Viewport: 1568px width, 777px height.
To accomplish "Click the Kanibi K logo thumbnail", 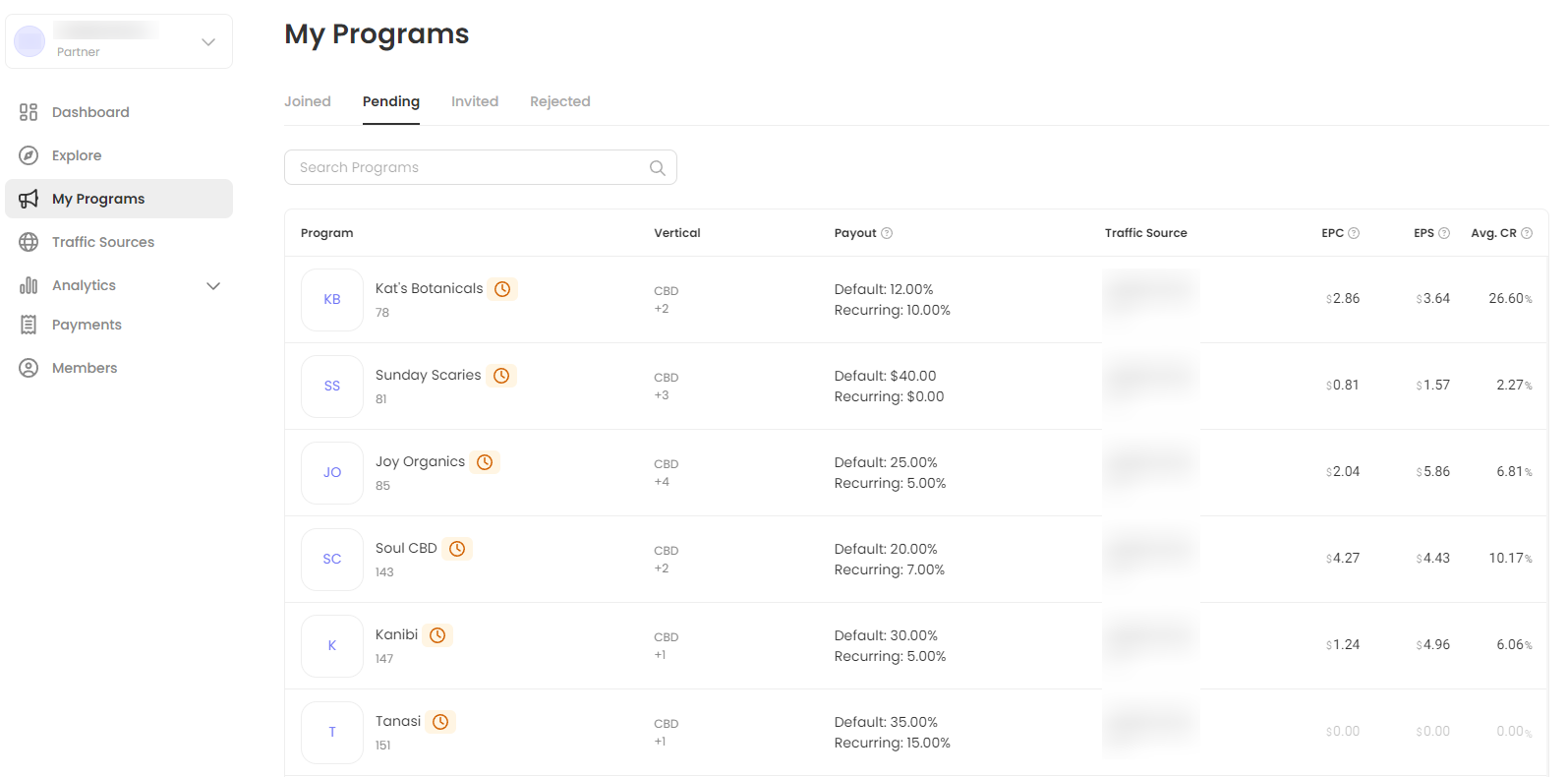I will coord(332,646).
